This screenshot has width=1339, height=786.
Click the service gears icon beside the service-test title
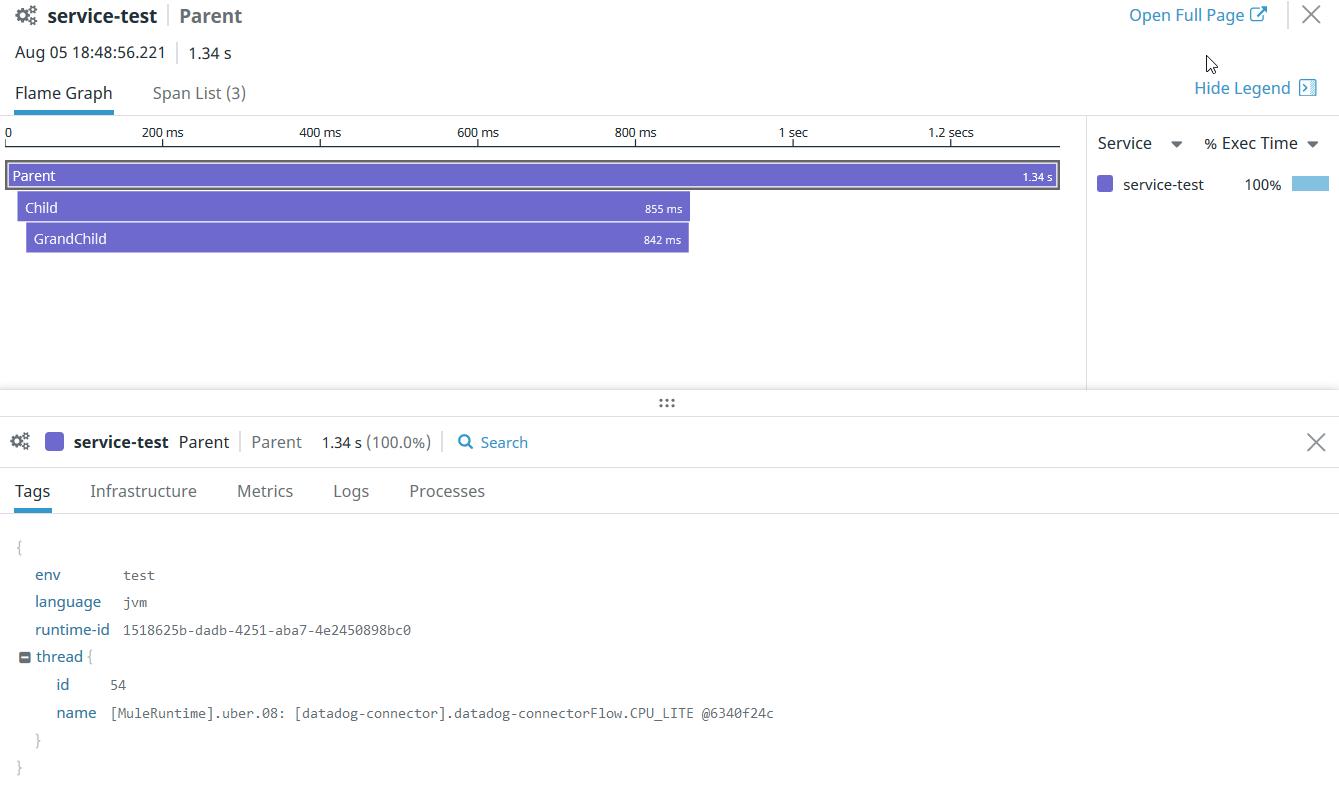(26, 16)
